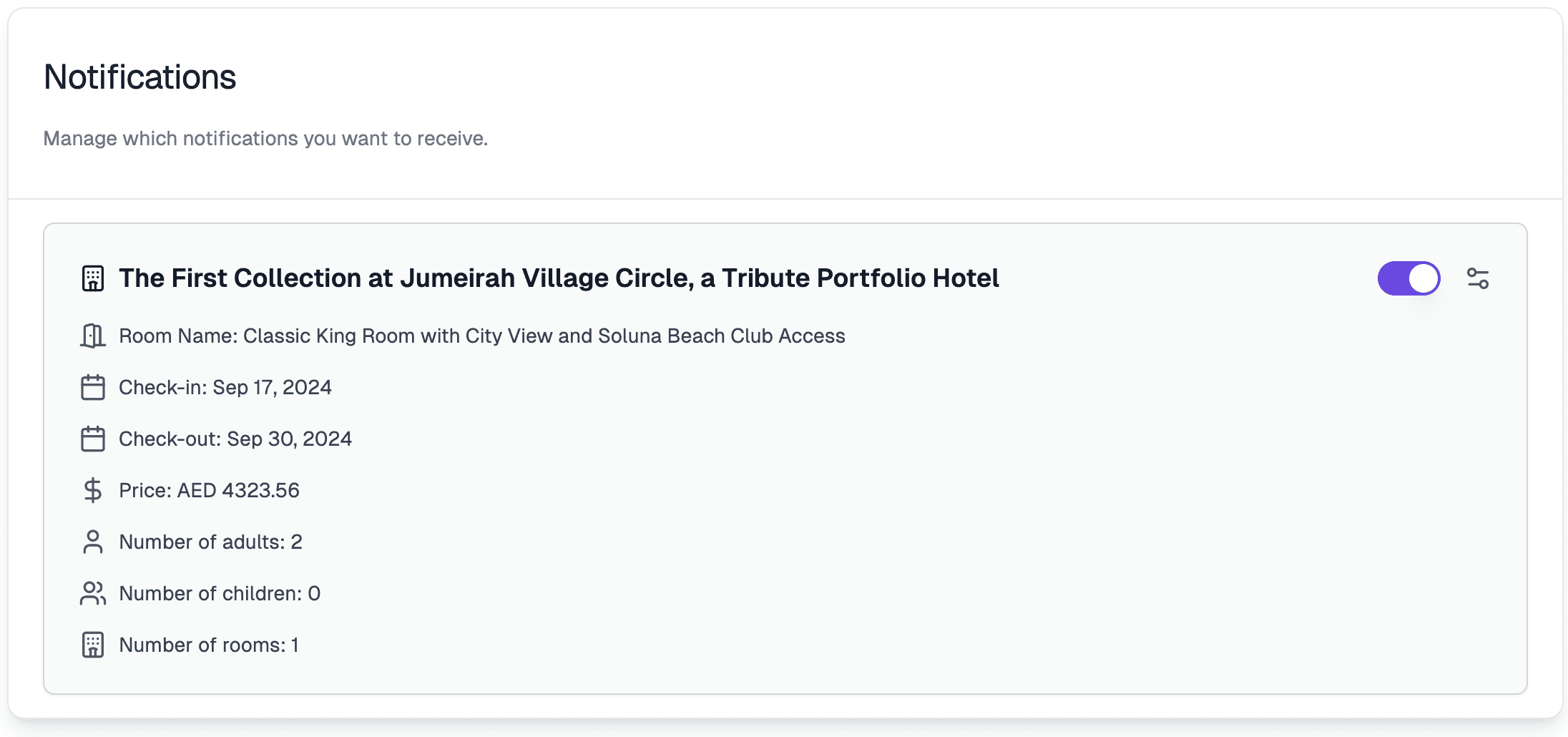Click the Number of children: 0 line
The height and width of the screenshot is (737, 1568).
coord(220,593)
